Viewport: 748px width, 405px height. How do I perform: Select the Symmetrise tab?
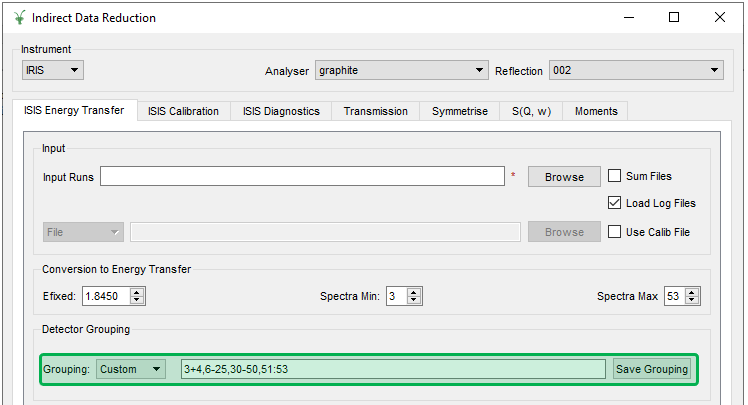460,111
